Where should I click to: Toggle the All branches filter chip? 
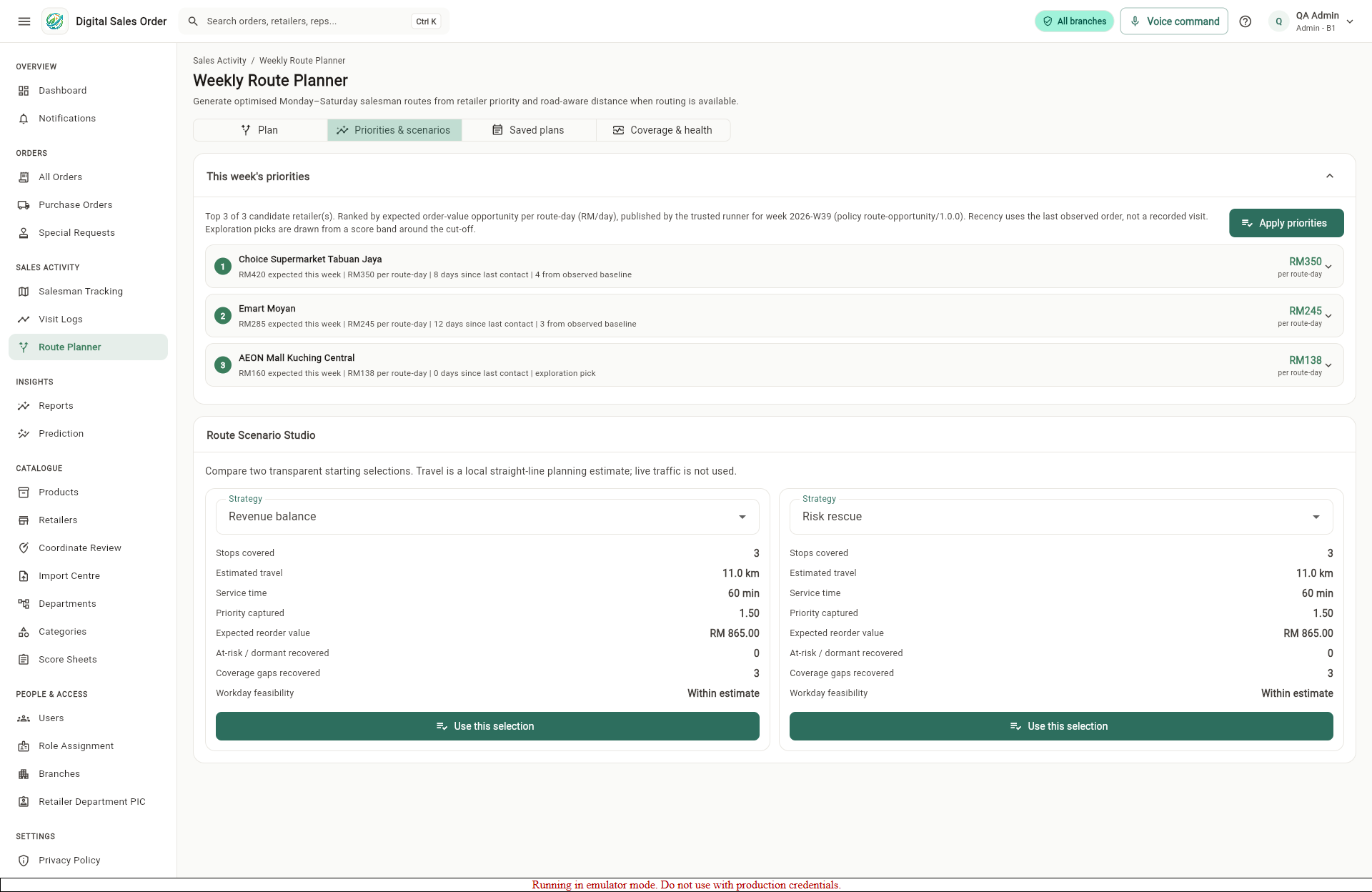(1074, 21)
